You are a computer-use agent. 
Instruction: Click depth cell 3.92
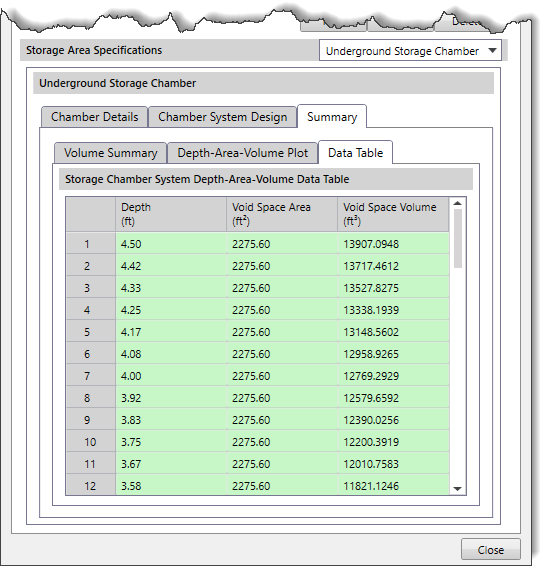point(171,398)
